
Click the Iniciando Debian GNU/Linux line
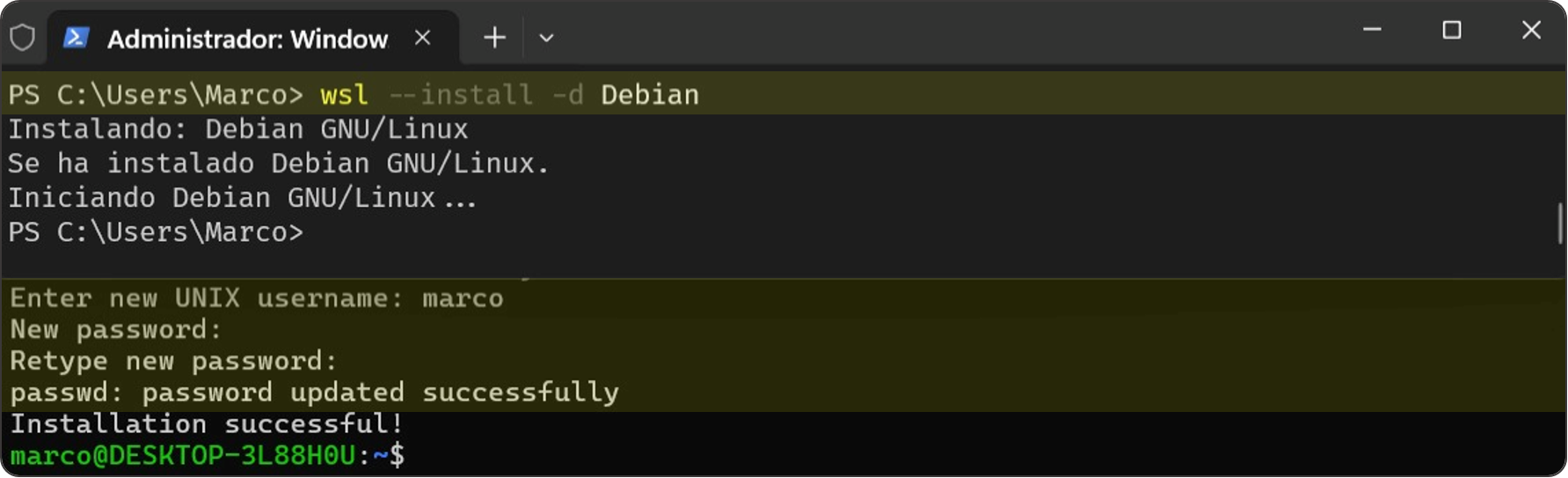(x=242, y=198)
